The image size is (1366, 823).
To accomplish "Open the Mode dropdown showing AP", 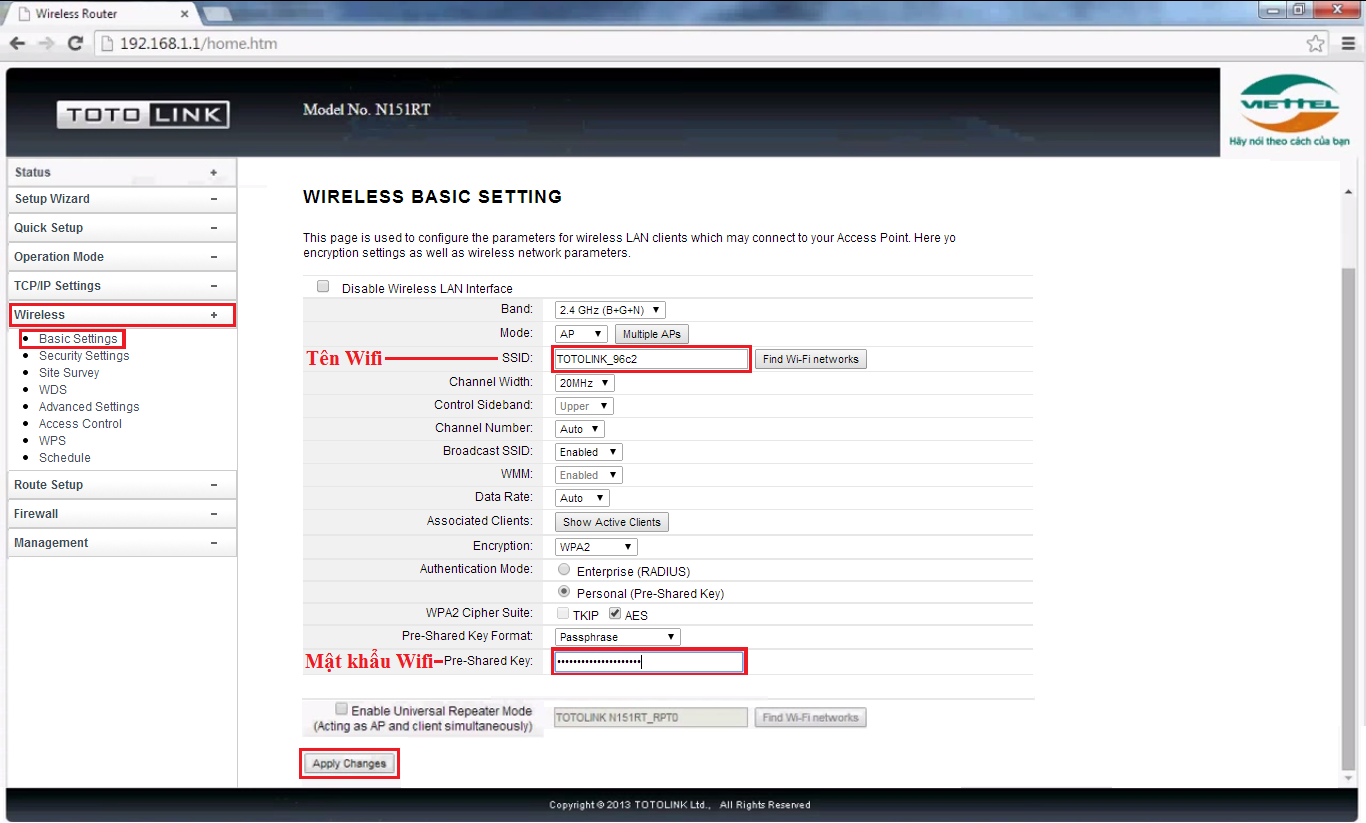I will [581, 334].
